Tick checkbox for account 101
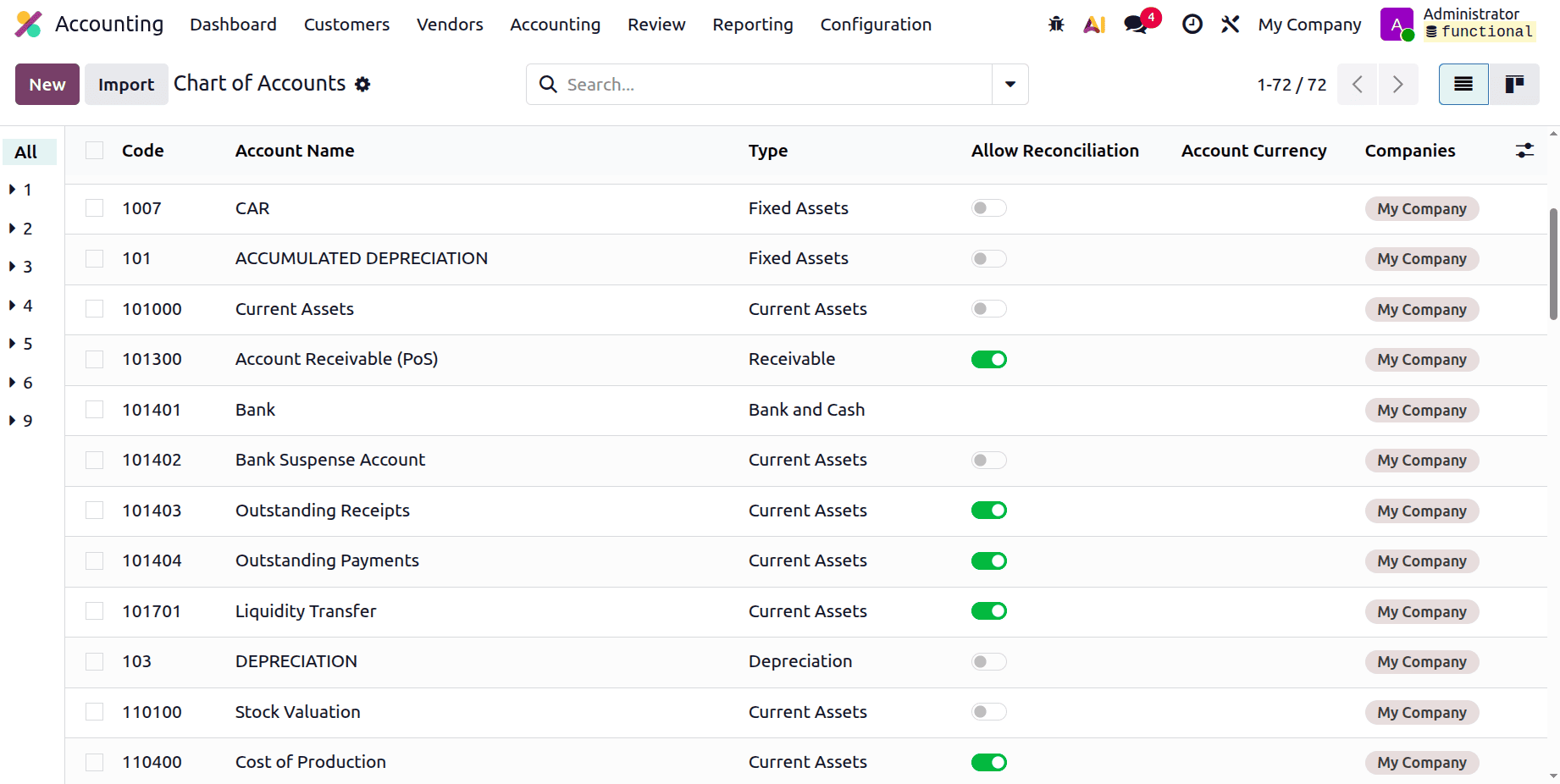Screen dimensions: 1560x784 95,258
